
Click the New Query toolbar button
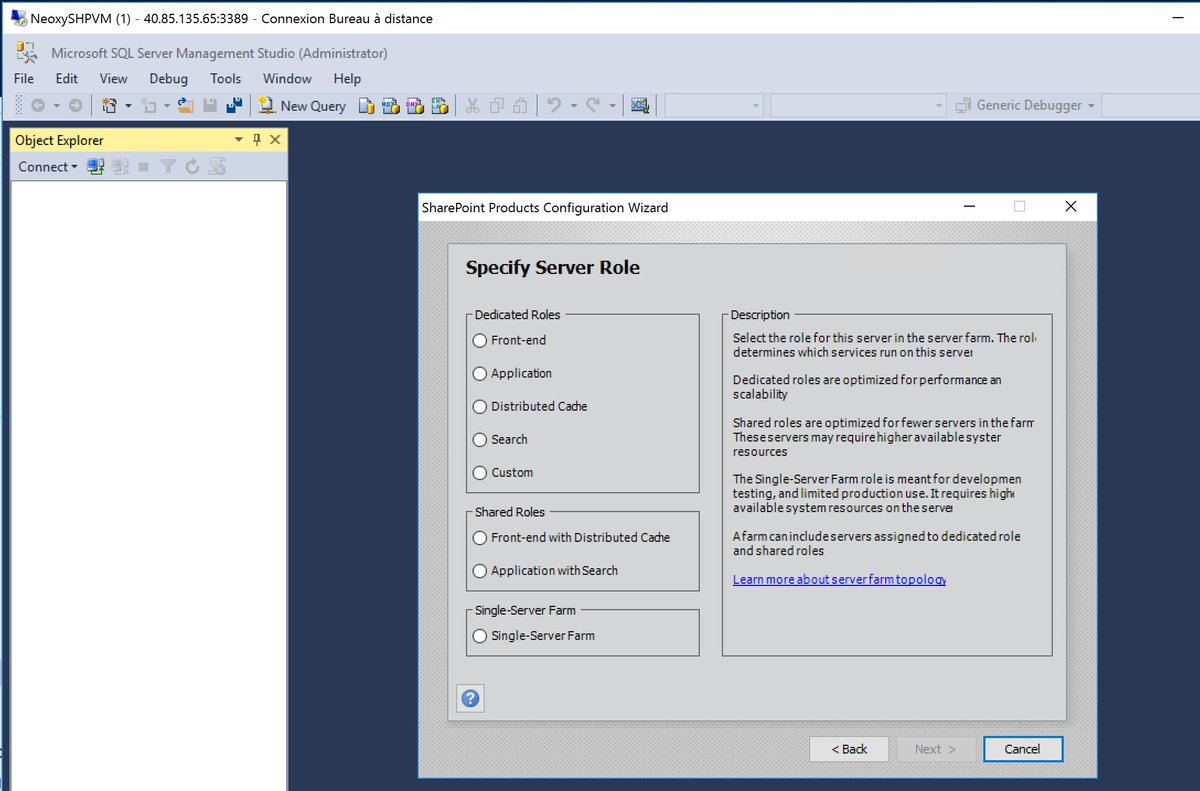(x=302, y=105)
